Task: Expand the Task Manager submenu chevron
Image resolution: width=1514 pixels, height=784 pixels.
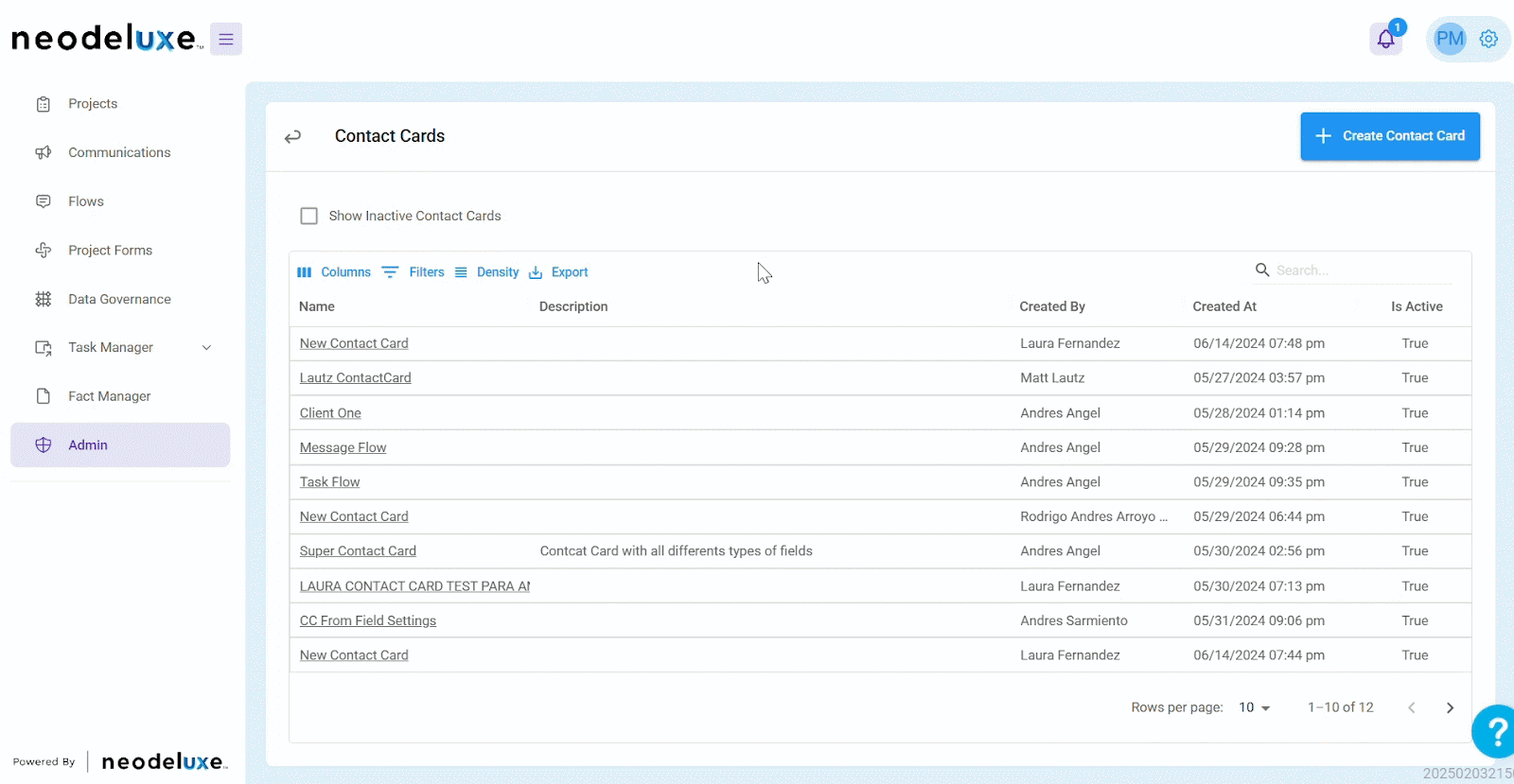Action: tap(206, 348)
